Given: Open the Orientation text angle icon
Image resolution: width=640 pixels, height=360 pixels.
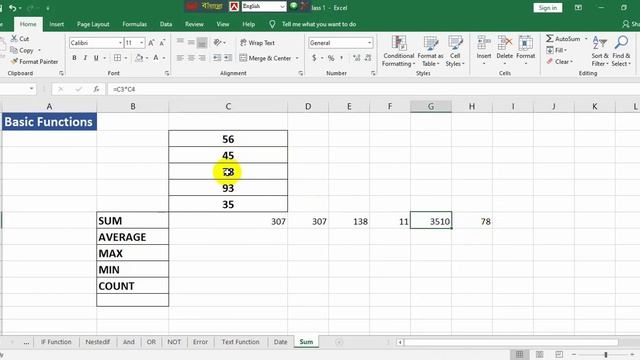Looking at the screenshot, I should pyautogui.click(x=218, y=42).
